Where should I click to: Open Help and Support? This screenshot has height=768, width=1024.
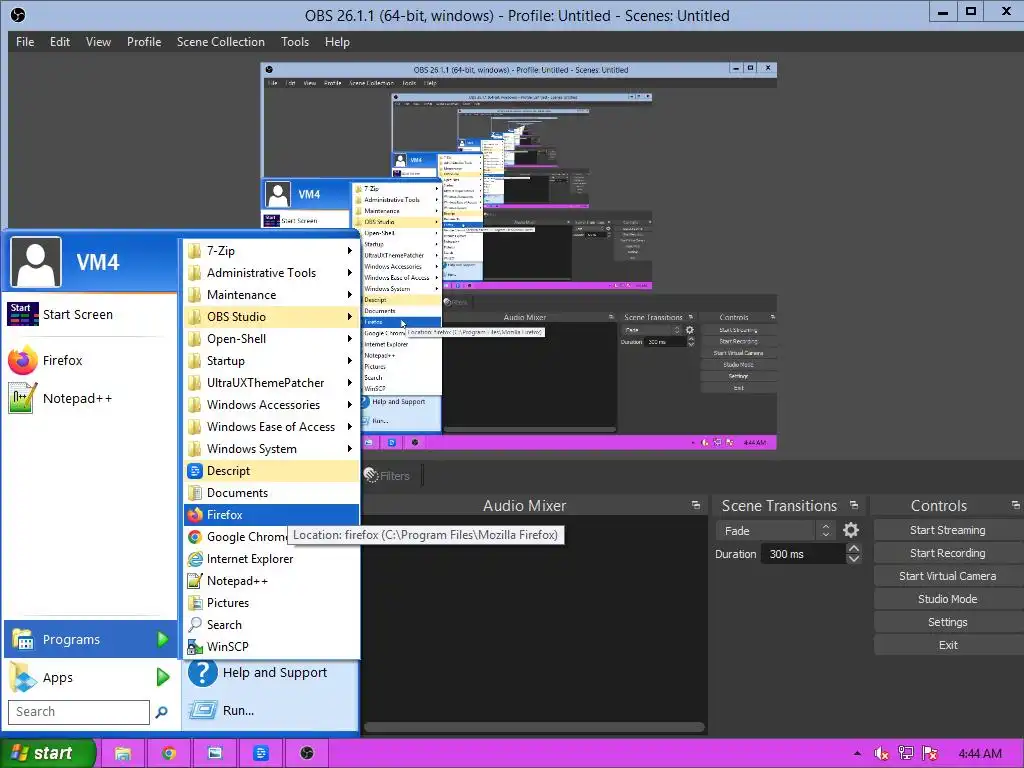(270, 673)
